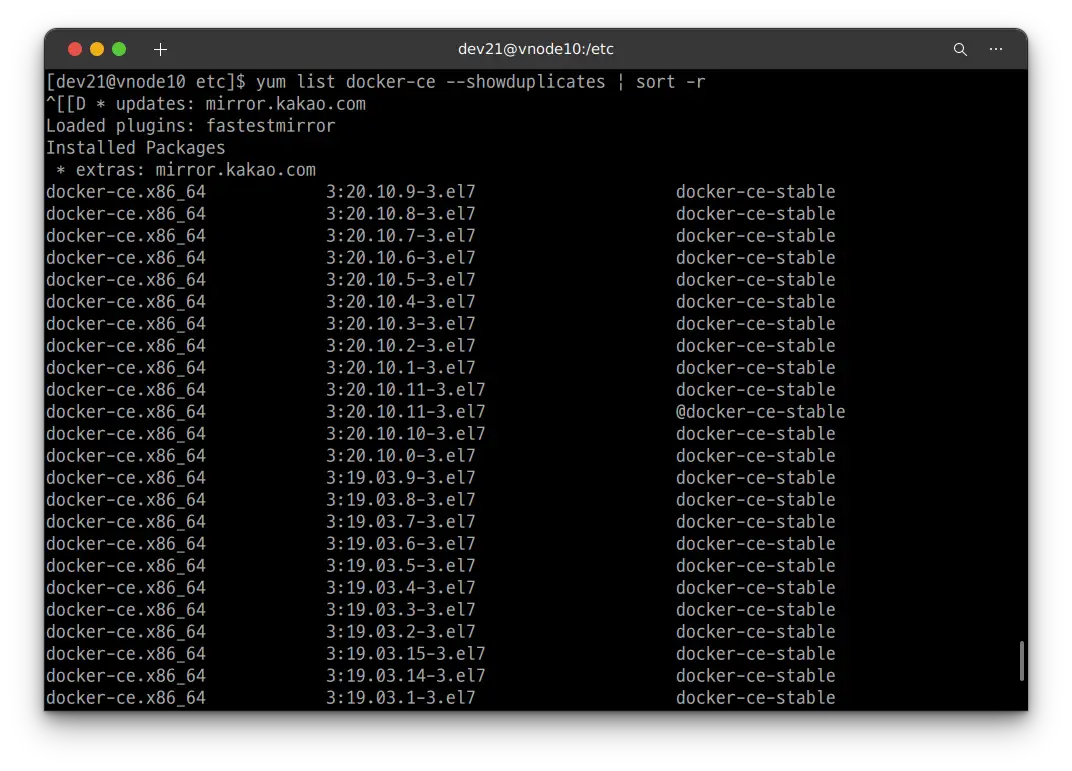
Task: Open a new tab with the plus icon
Action: pyautogui.click(x=160, y=49)
